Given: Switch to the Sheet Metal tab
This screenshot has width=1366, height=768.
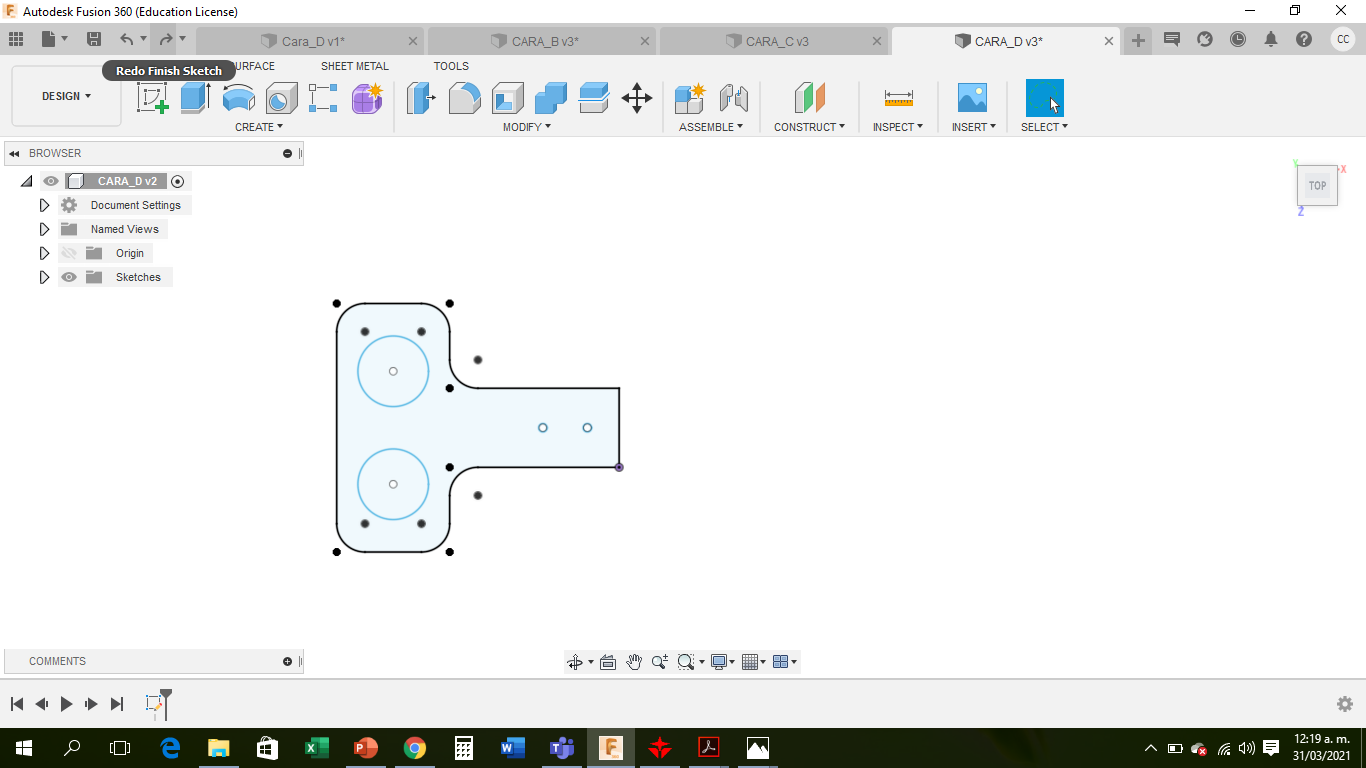Looking at the screenshot, I should 355,66.
